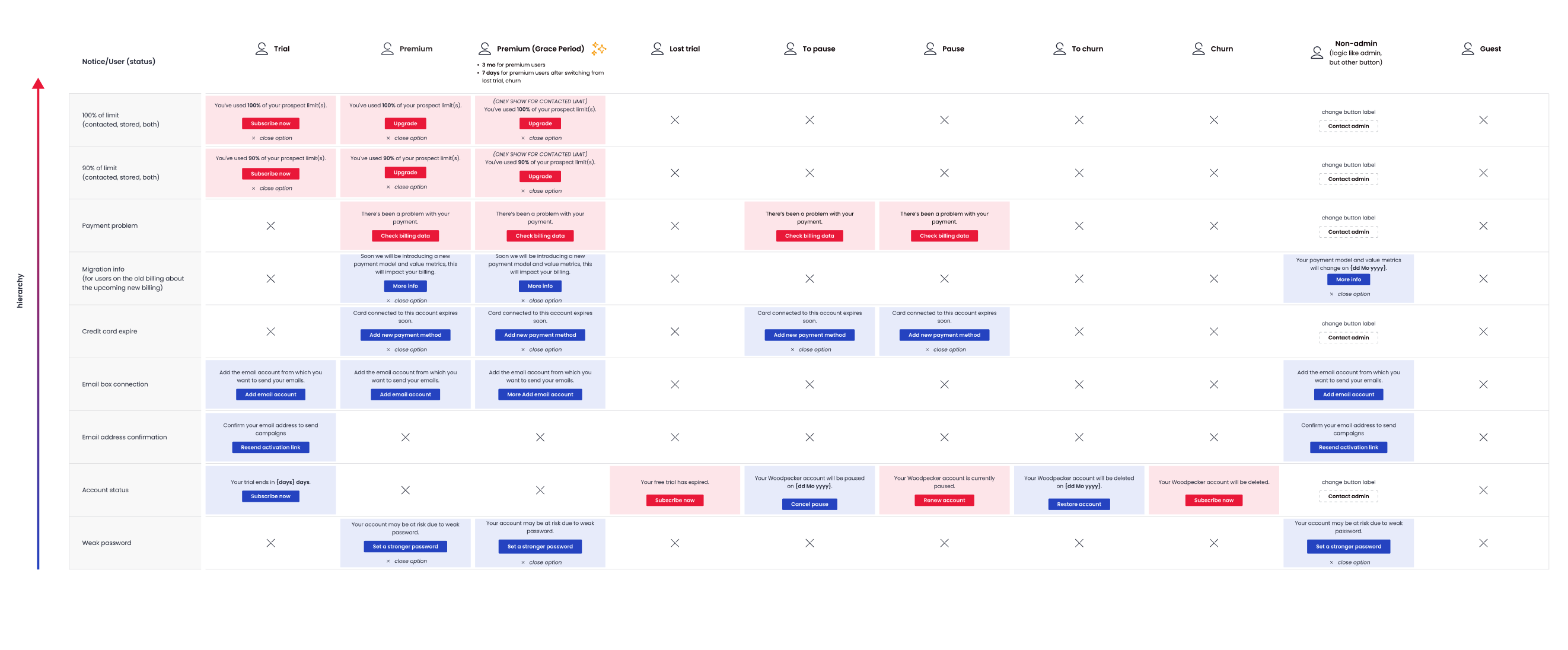Click the To churn user icon
Viewport: 1568px width, 650px height.
click(1060, 49)
